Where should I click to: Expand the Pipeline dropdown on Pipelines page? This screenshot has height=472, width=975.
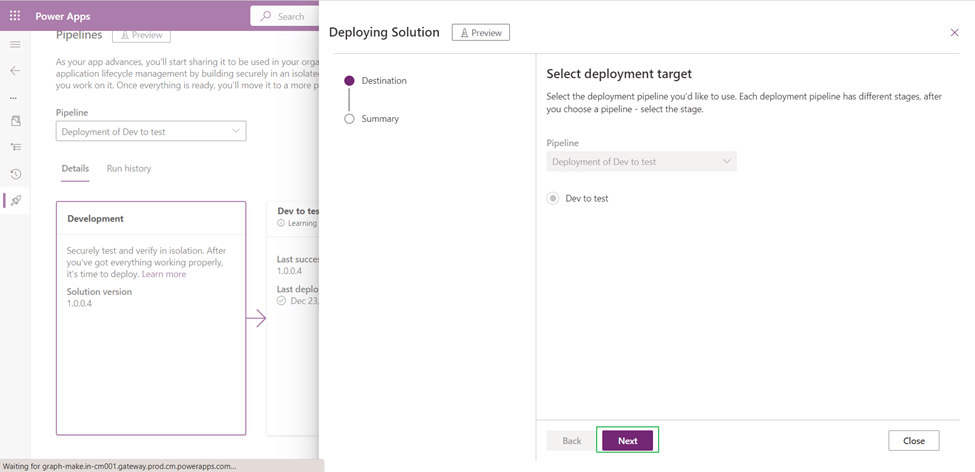tap(151, 131)
